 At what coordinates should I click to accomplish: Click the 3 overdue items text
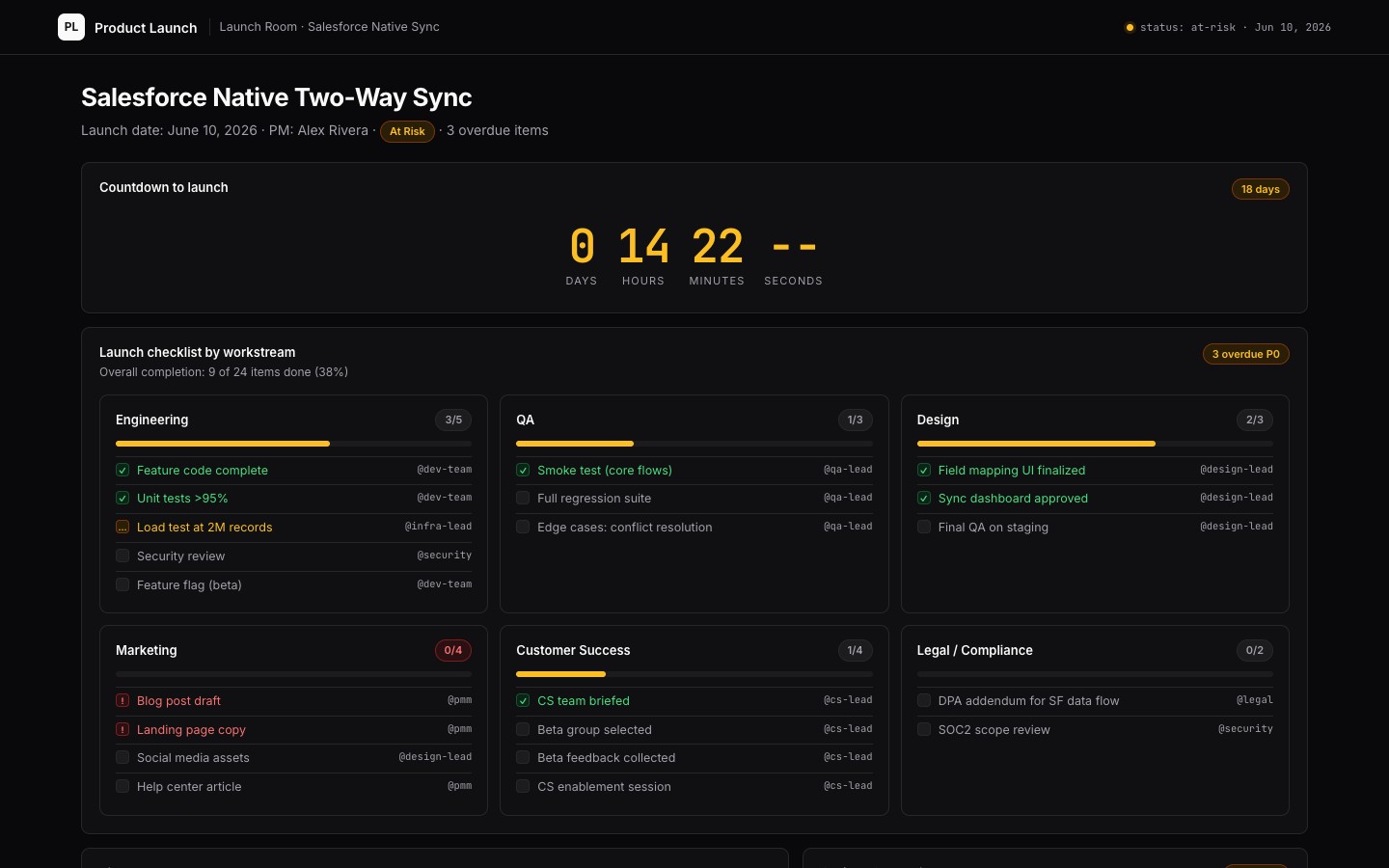497,130
